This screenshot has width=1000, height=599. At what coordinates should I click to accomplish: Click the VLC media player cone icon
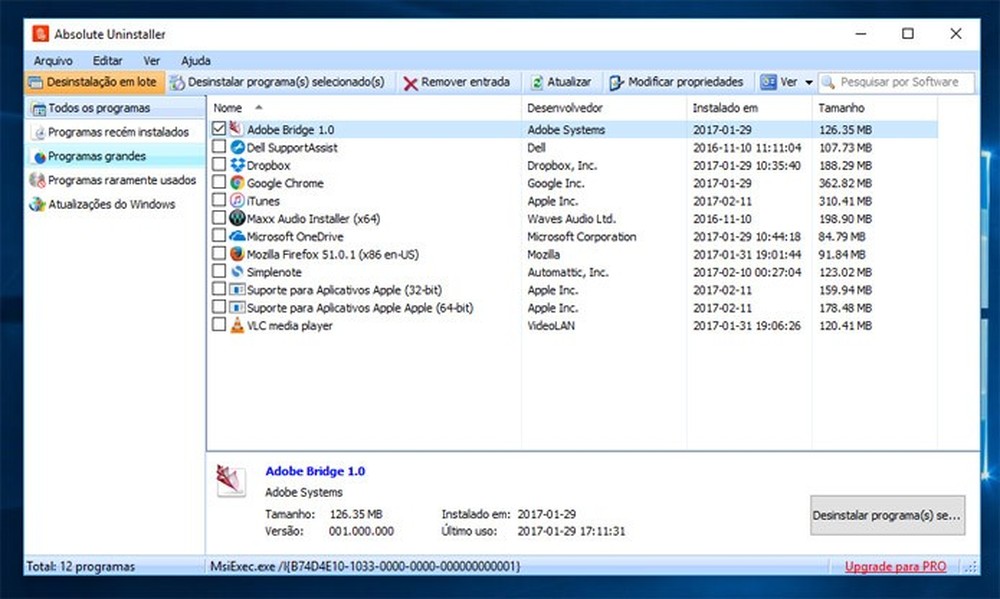coord(236,325)
